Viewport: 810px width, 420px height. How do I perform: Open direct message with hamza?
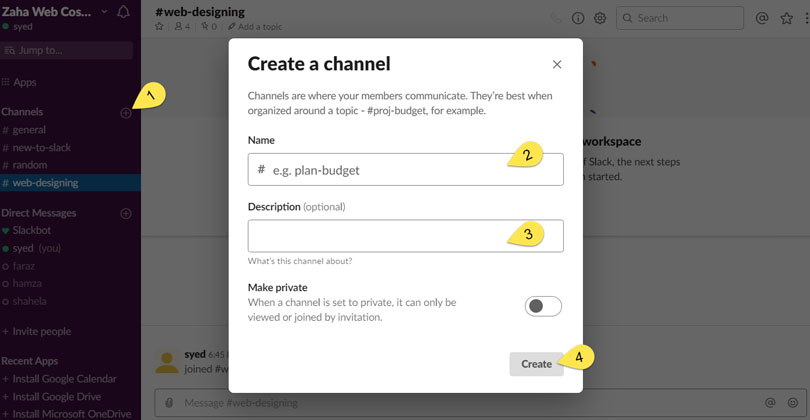(x=22, y=284)
